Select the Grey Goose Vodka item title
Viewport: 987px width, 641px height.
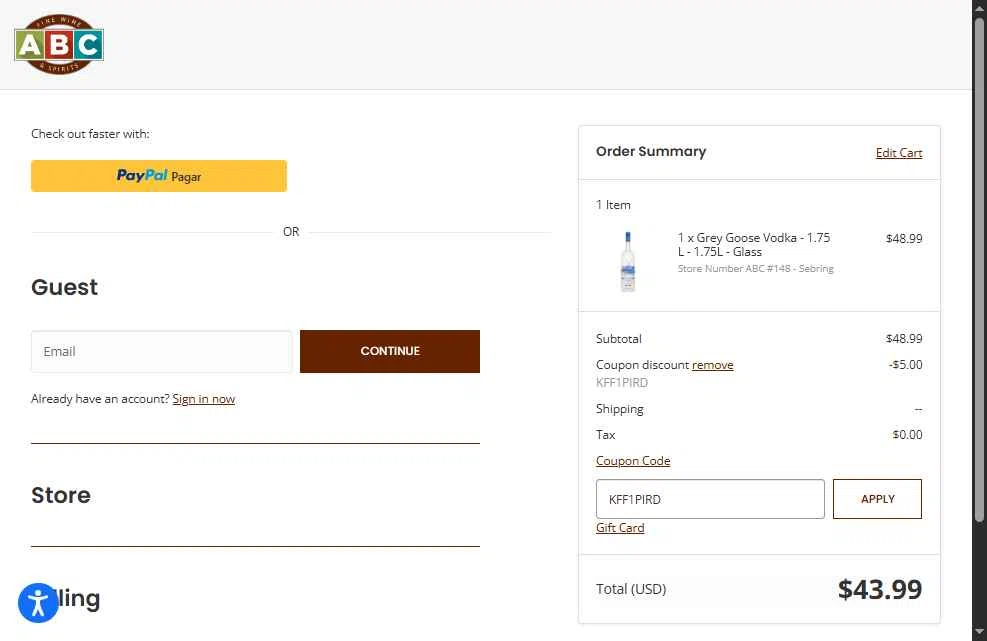[753, 245]
